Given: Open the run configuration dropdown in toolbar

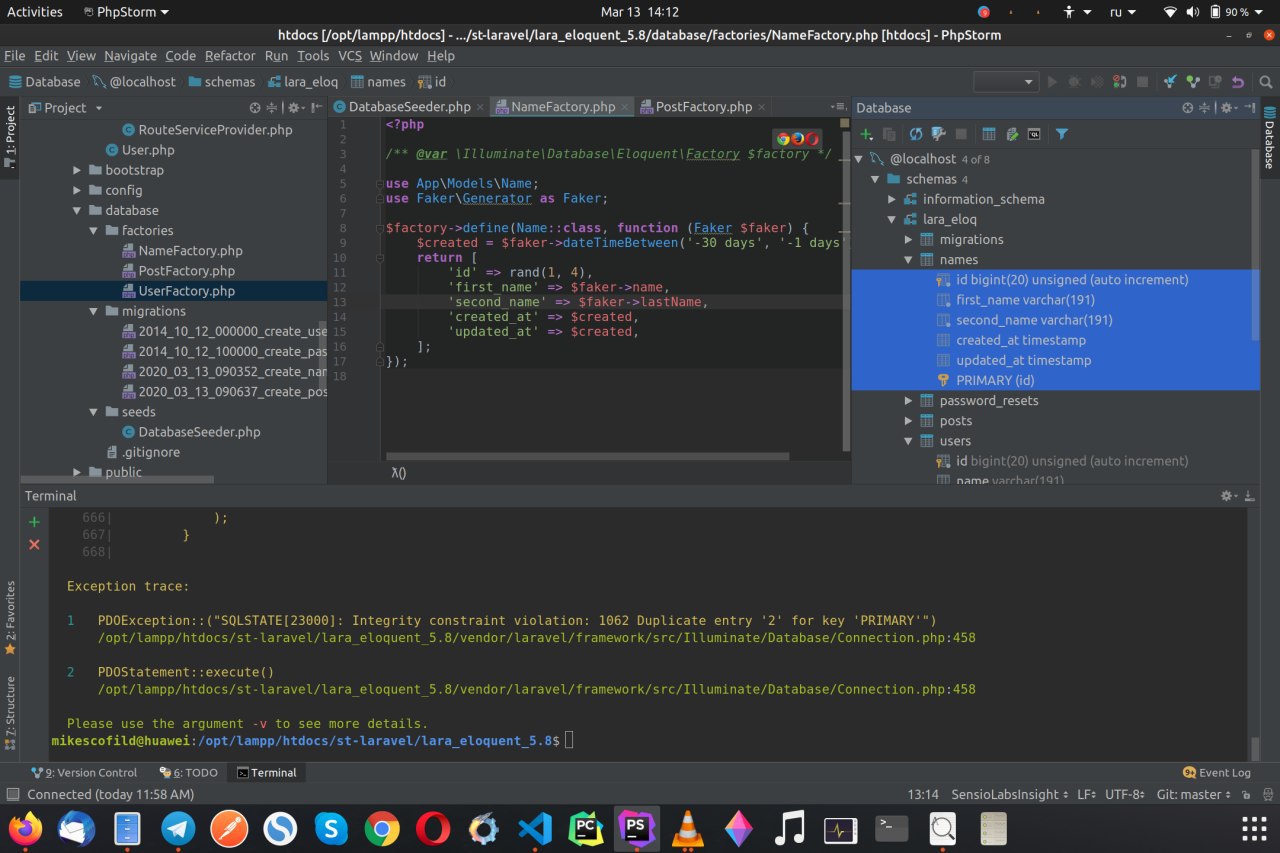Looking at the screenshot, I should pos(1006,82).
